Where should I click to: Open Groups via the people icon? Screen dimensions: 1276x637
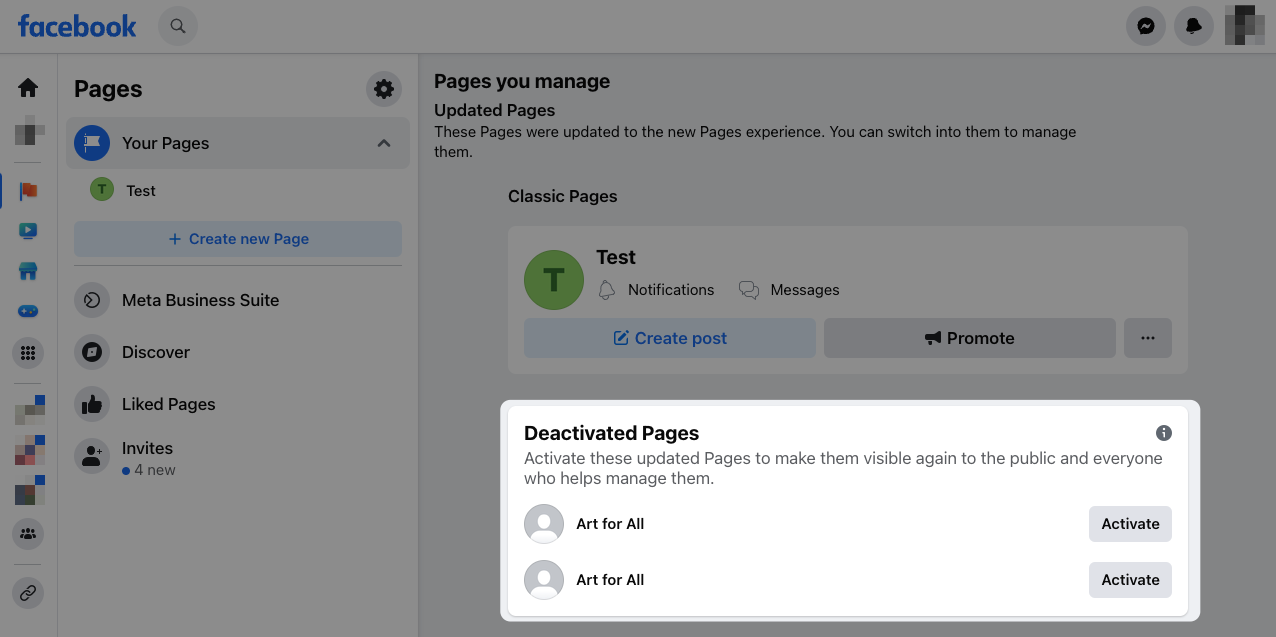click(x=27, y=534)
